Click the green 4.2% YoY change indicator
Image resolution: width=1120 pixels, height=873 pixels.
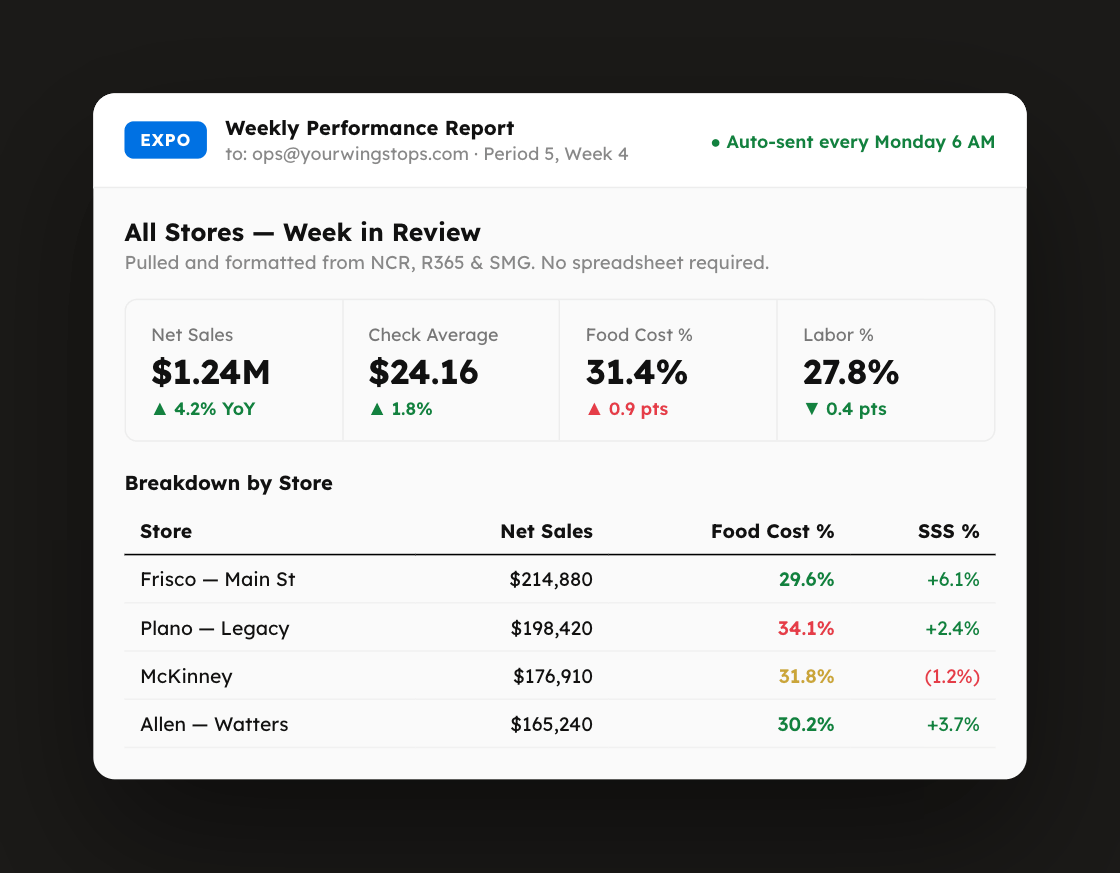click(204, 409)
